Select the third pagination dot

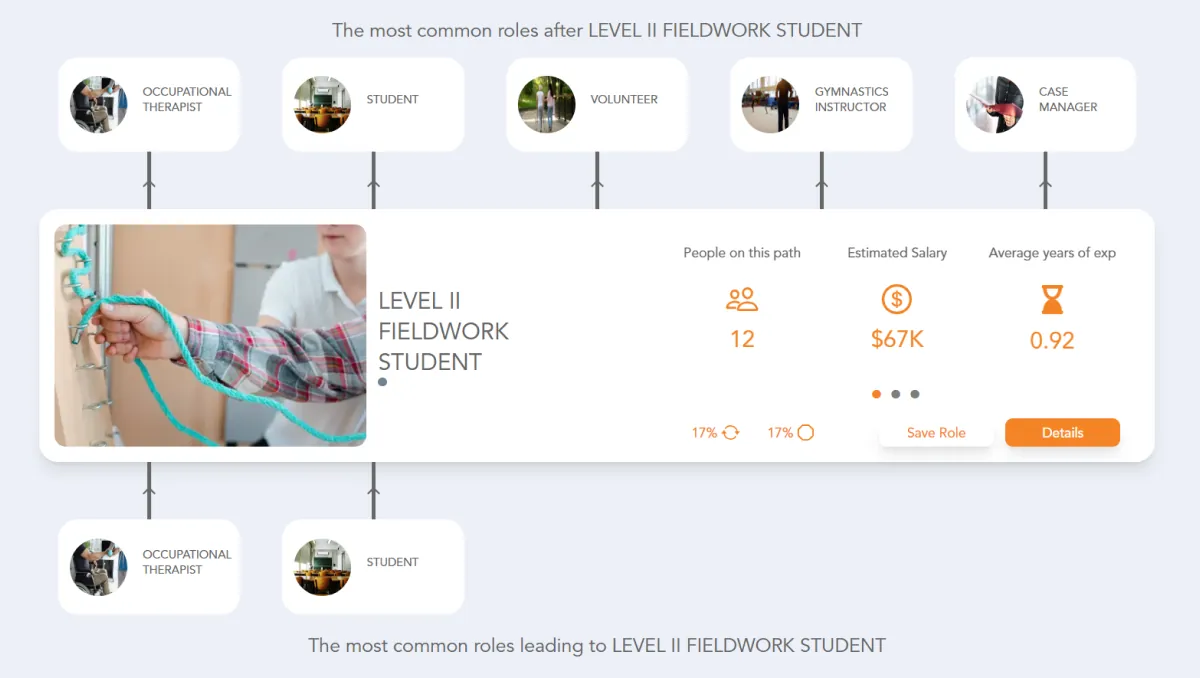point(913,394)
